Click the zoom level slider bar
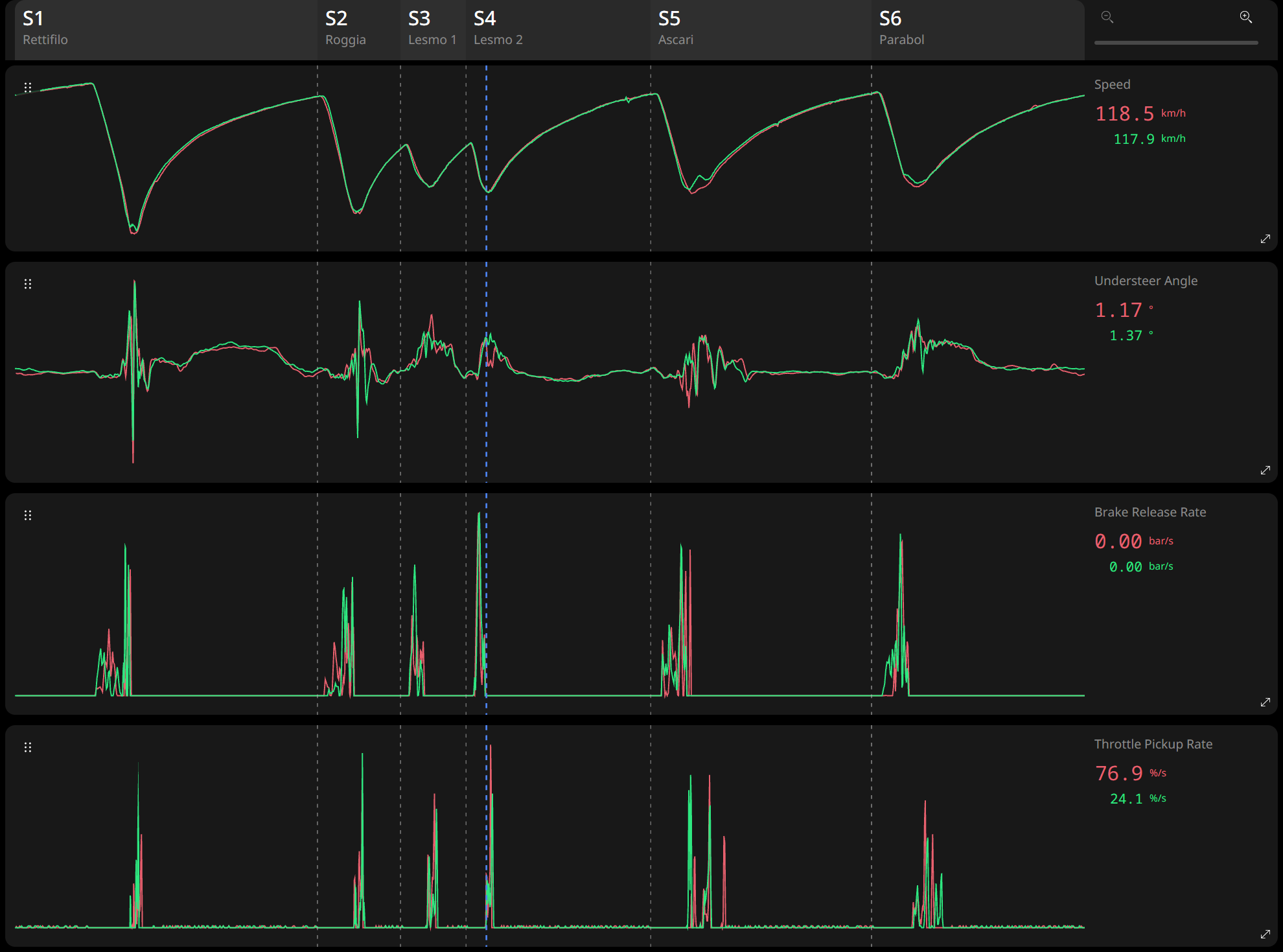This screenshot has width=1283, height=952. (x=1176, y=43)
